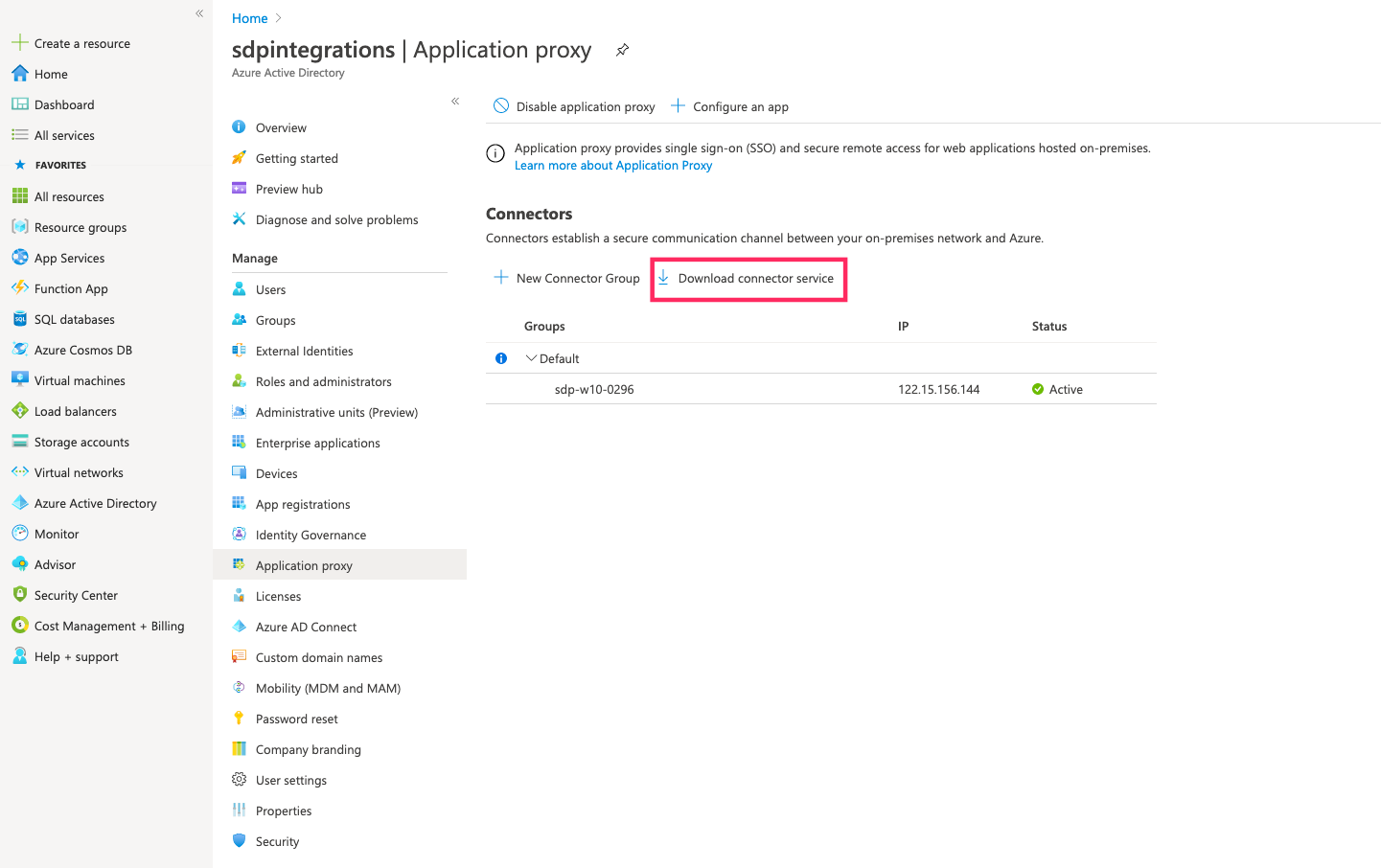Click the Getting started rocket icon
The width and height of the screenshot is (1381, 868).
(240, 158)
